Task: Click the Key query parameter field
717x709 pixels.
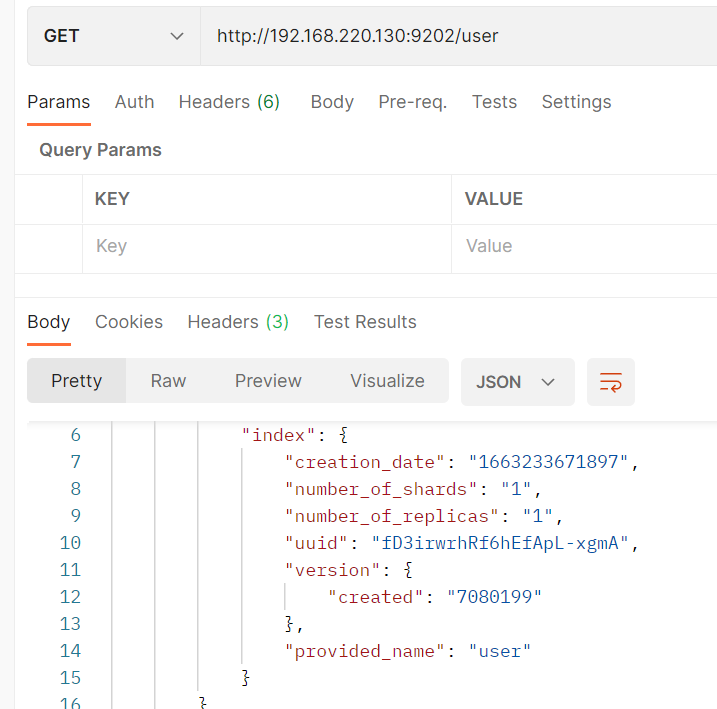Action: [x=267, y=246]
